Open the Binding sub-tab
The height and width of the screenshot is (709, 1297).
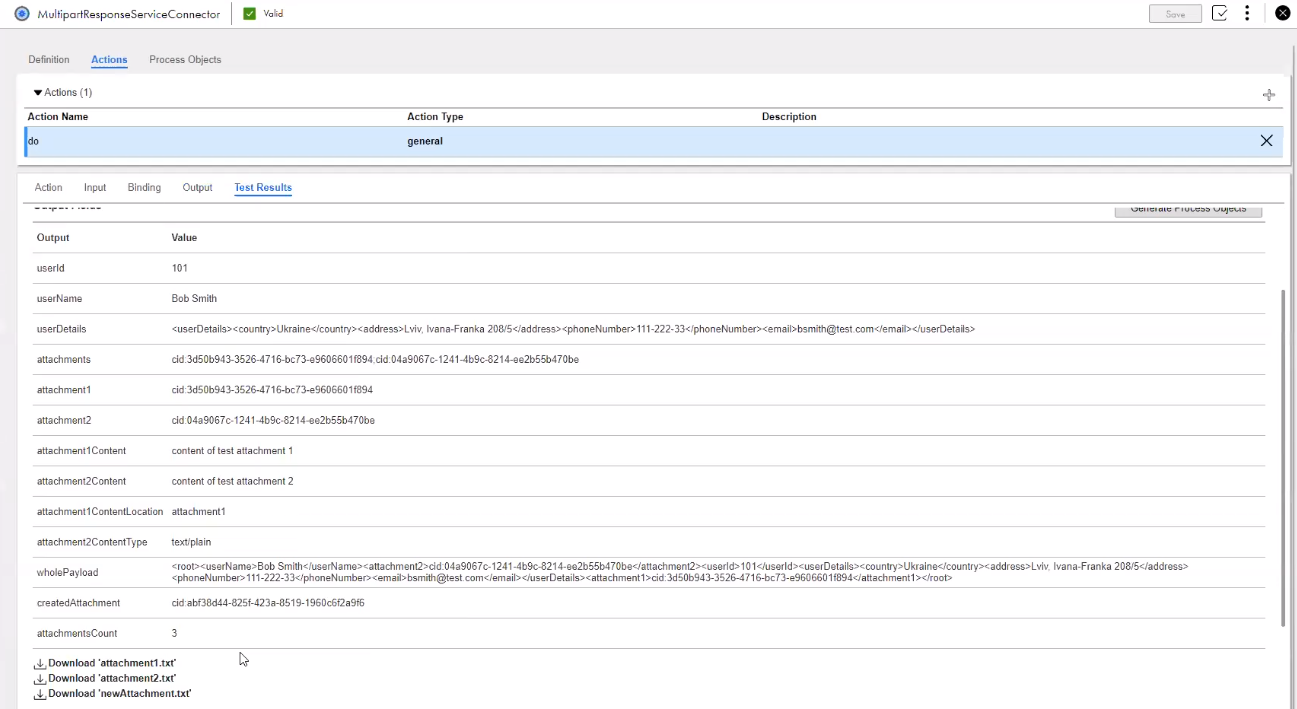pos(144,188)
